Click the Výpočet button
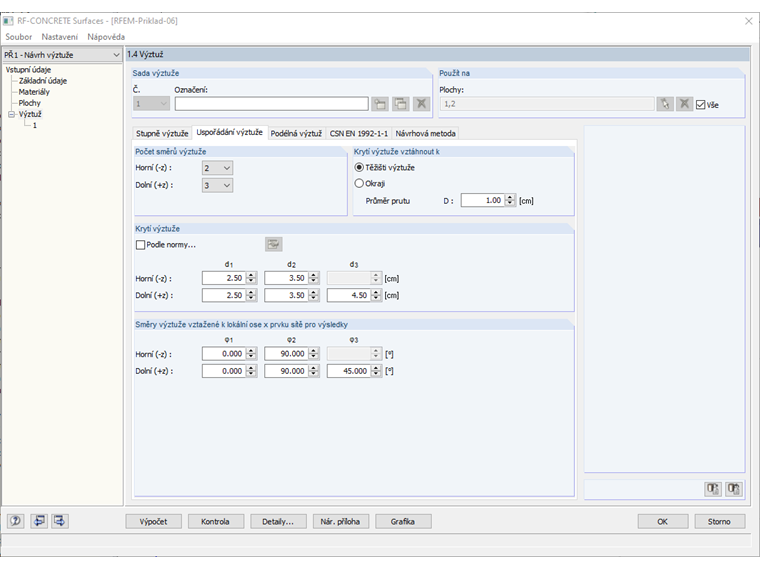 point(154,522)
